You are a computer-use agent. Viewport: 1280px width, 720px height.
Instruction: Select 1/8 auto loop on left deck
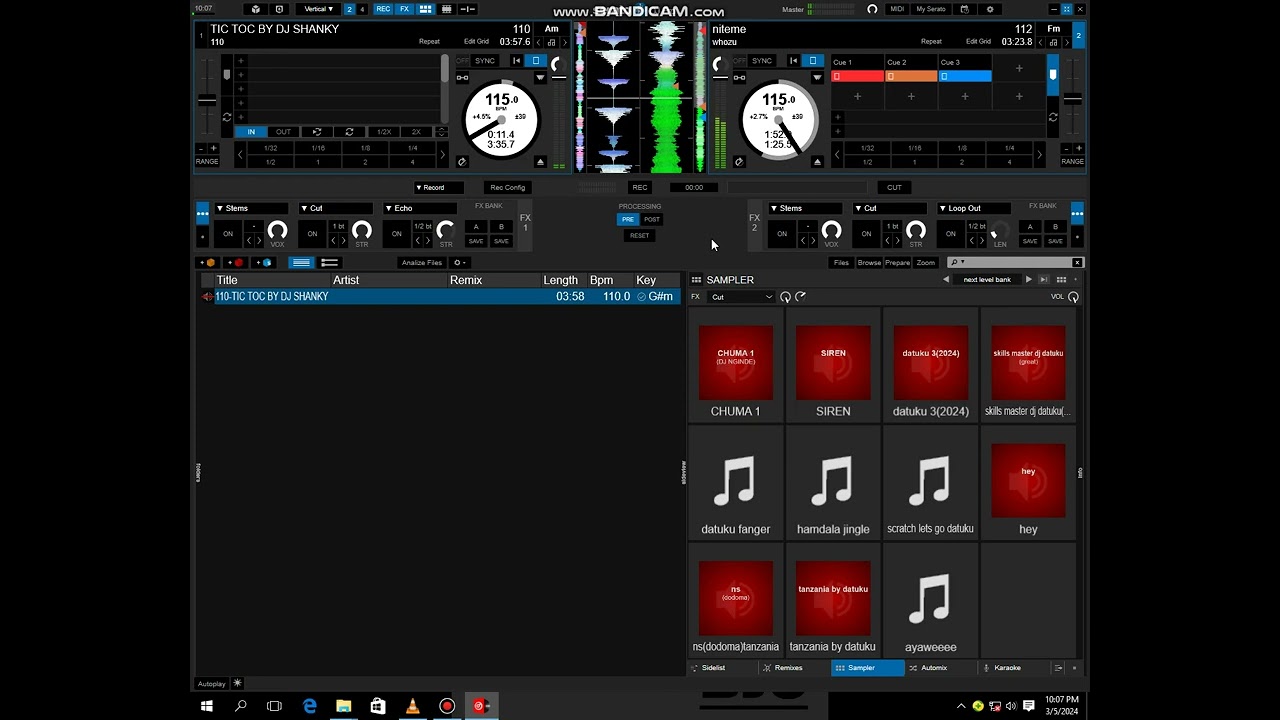click(365, 148)
